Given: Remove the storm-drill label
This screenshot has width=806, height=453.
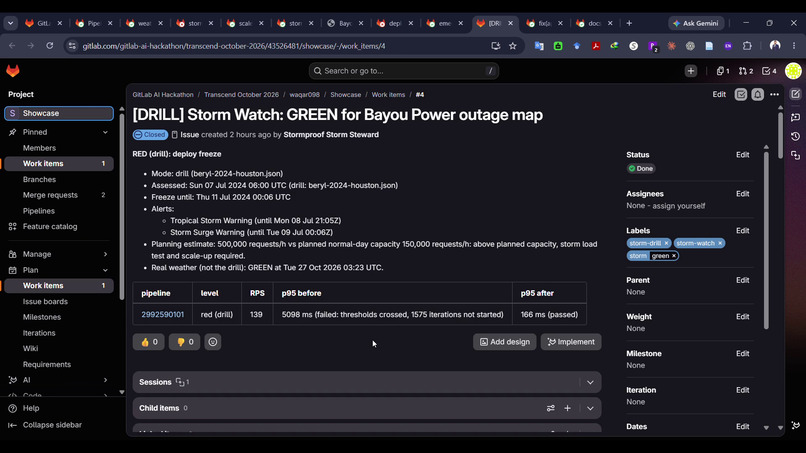Looking at the screenshot, I should (666, 243).
